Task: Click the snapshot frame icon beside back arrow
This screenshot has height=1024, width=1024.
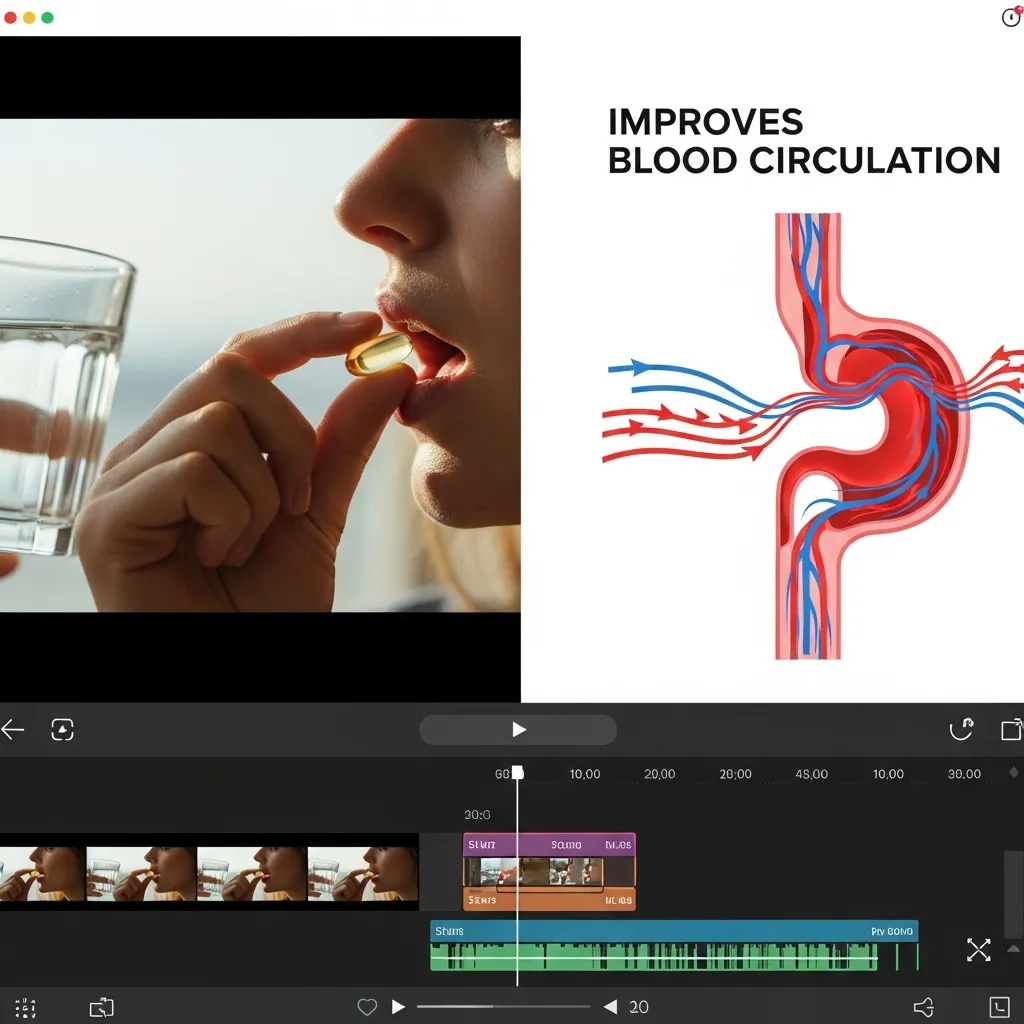Action: click(x=62, y=730)
